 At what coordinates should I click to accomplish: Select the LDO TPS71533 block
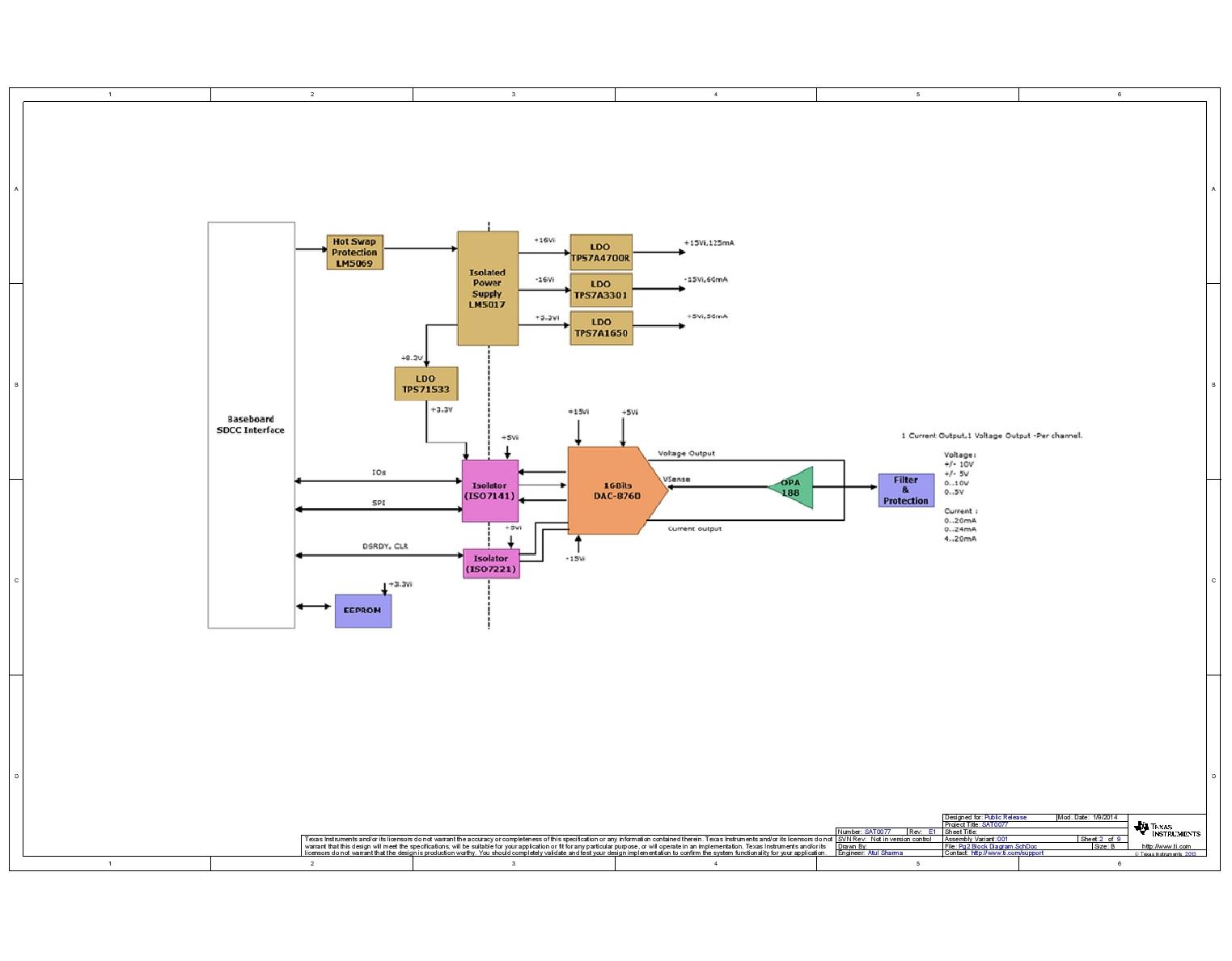[426, 383]
